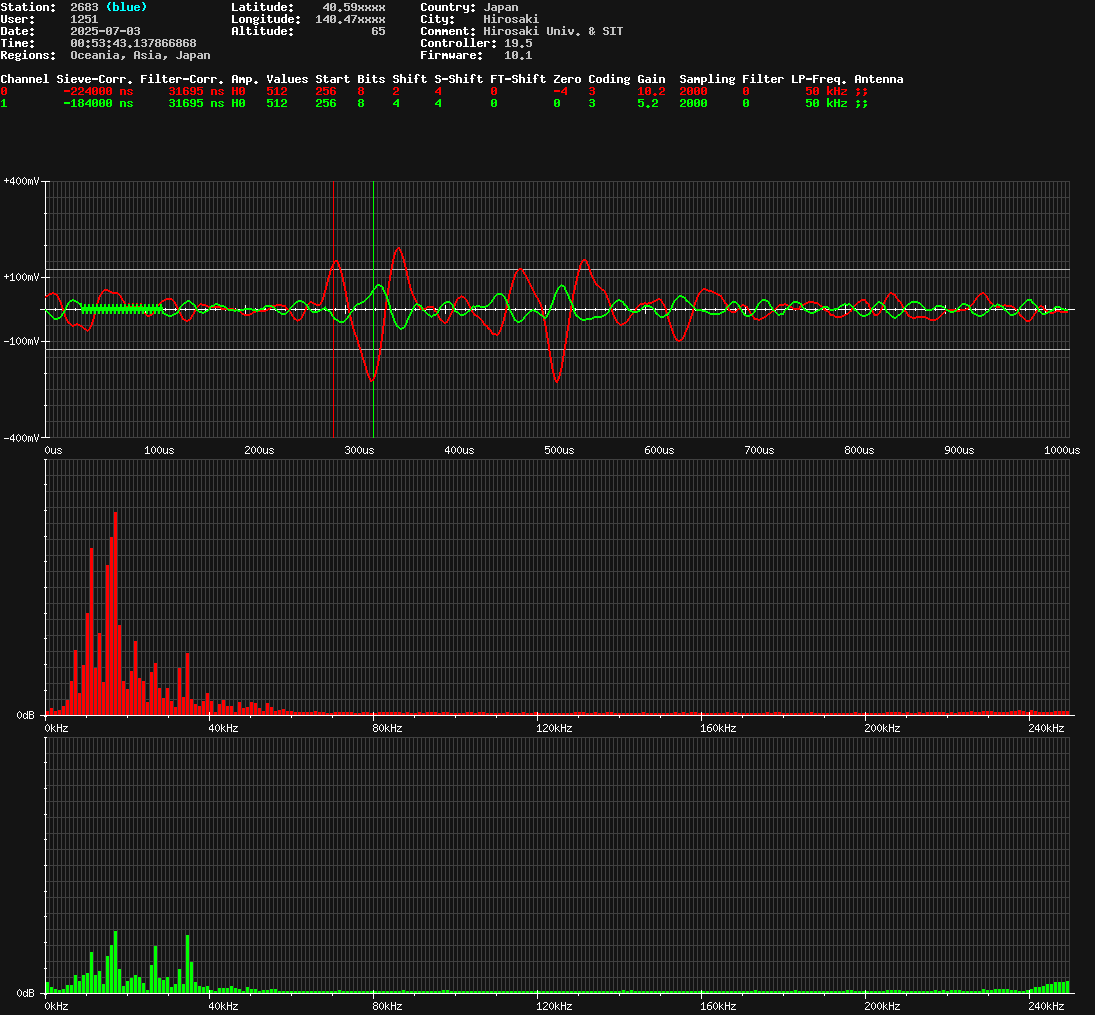Click the "Sampling" column header

click(707, 80)
